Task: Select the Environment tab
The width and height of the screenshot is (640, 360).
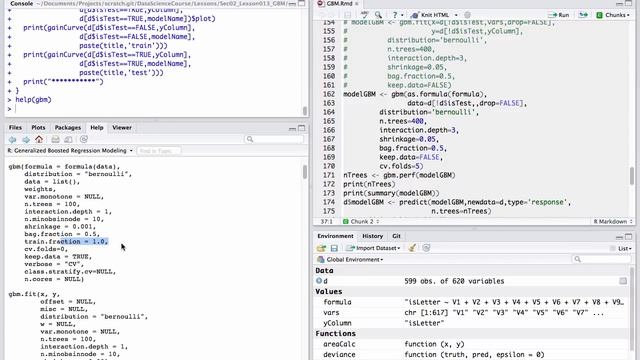Action: 336,236
